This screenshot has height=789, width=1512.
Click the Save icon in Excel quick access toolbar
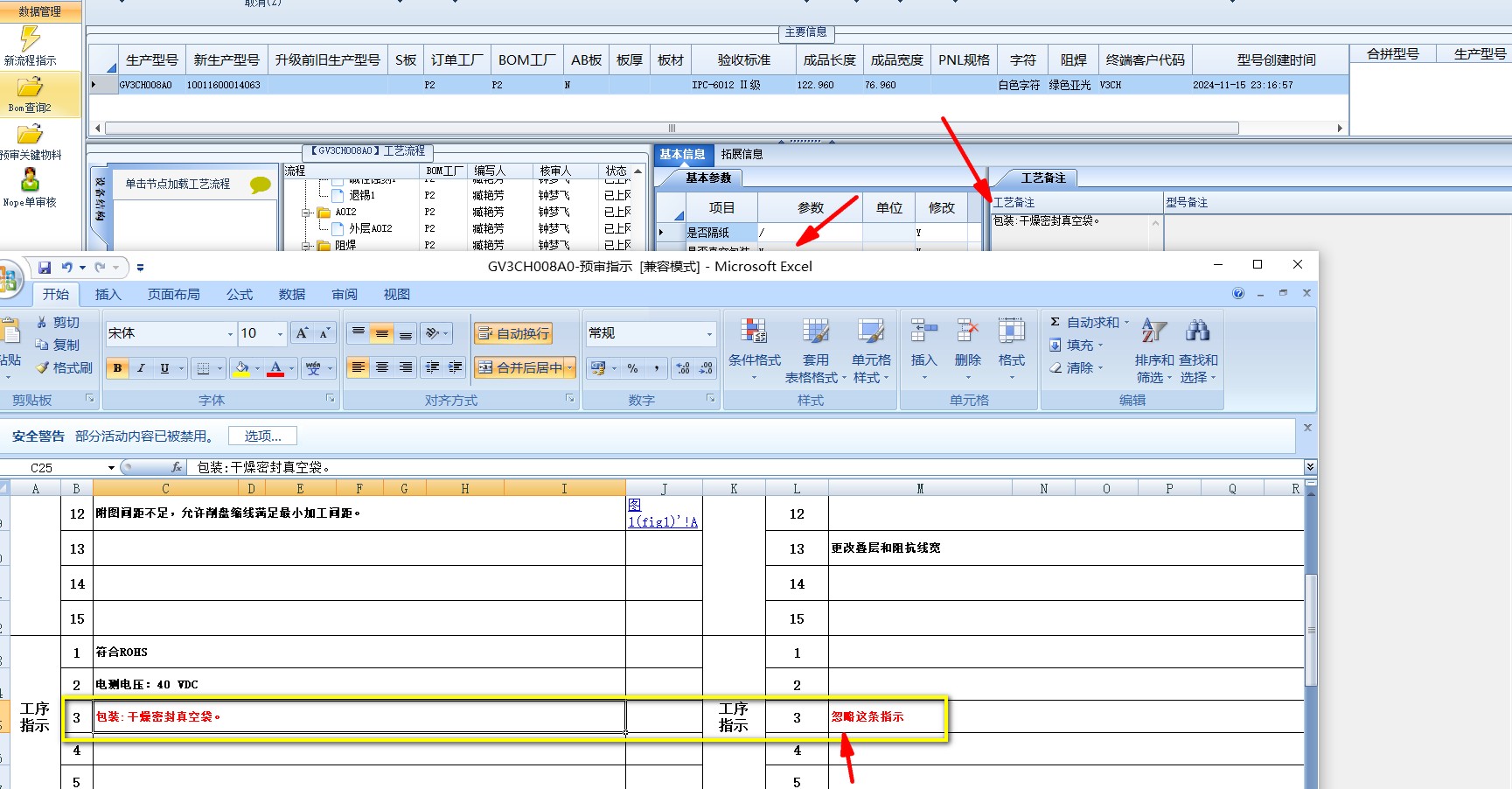(x=45, y=267)
